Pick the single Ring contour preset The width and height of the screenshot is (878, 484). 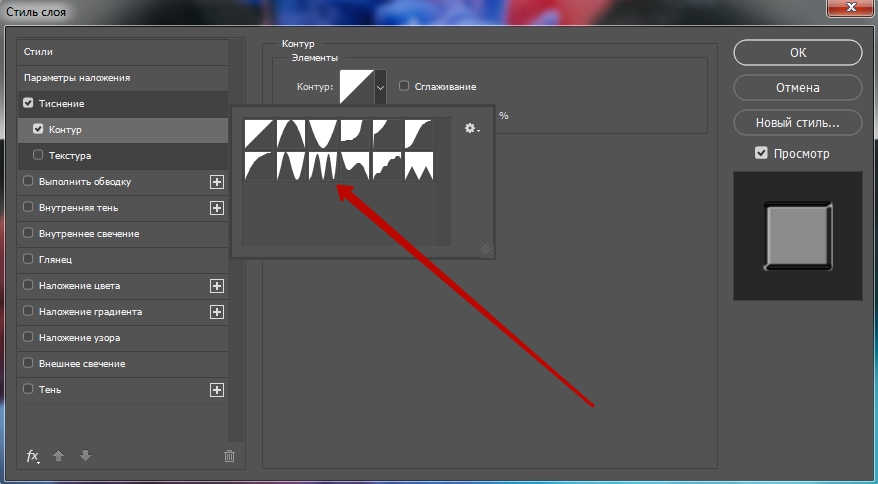[x=291, y=166]
